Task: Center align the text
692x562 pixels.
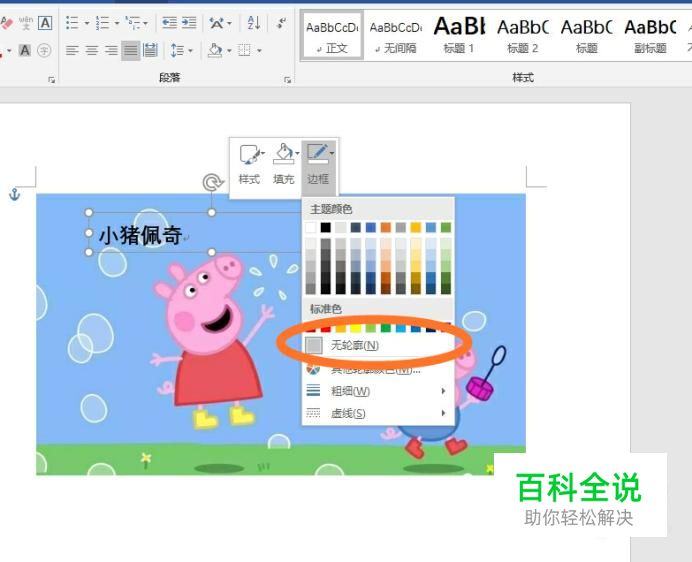Action: coord(91,50)
